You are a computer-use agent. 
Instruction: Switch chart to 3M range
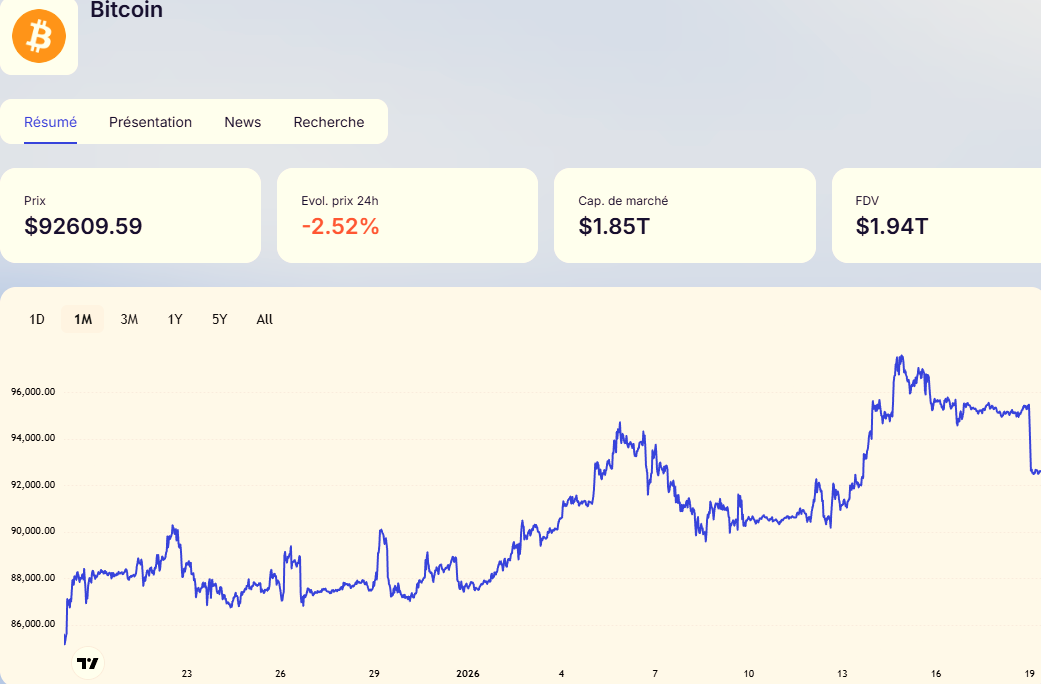[129, 320]
